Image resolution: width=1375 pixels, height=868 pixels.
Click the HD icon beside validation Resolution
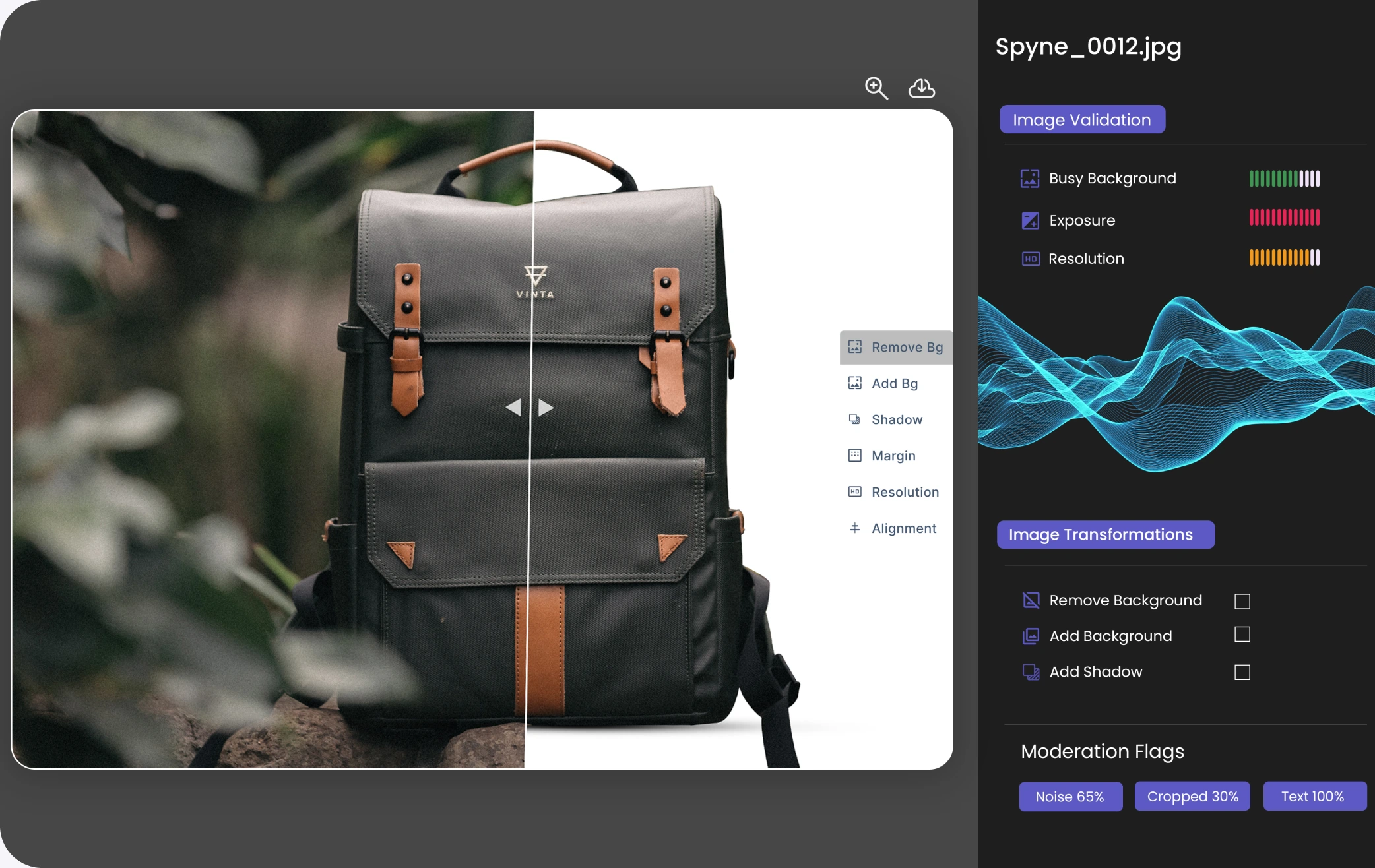pos(1031,259)
